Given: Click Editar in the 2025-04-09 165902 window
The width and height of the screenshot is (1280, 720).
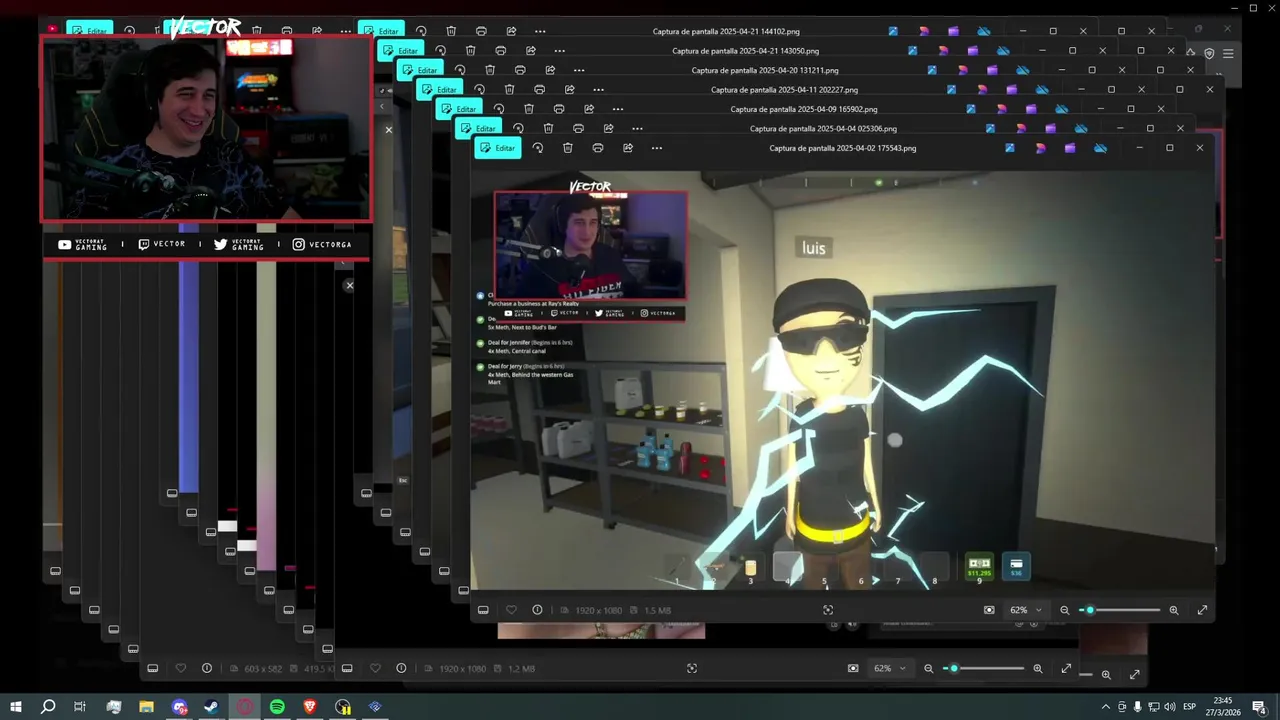Looking at the screenshot, I should click(x=459, y=109).
